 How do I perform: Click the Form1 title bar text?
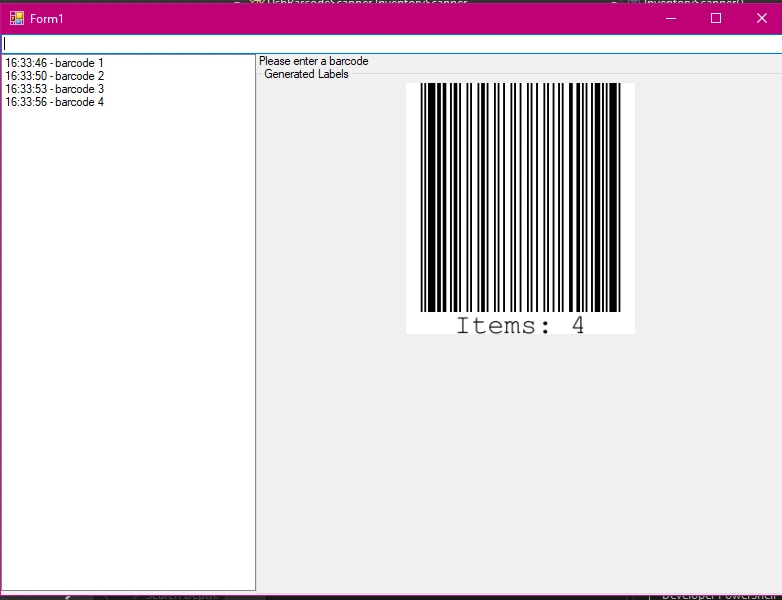pyautogui.click(x=46, y=19)
